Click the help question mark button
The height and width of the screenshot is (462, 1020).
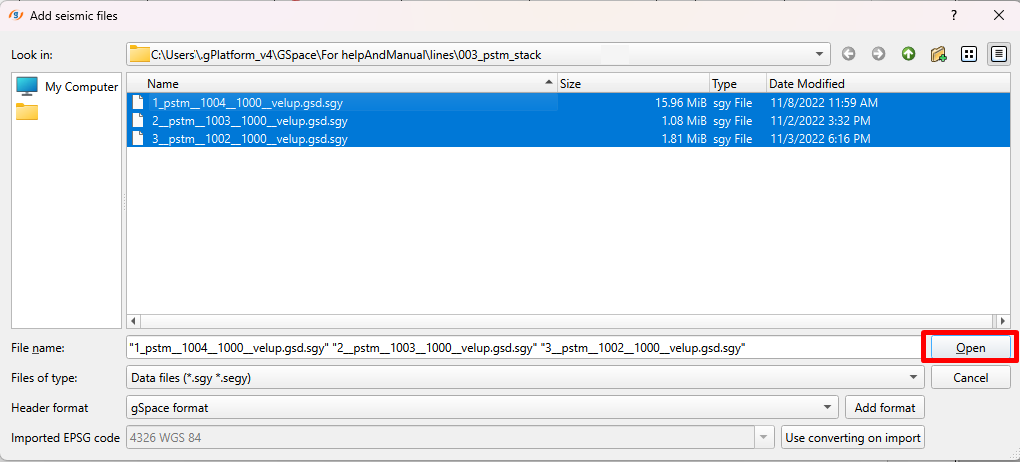pyautogui.click(x=954, y=16)
